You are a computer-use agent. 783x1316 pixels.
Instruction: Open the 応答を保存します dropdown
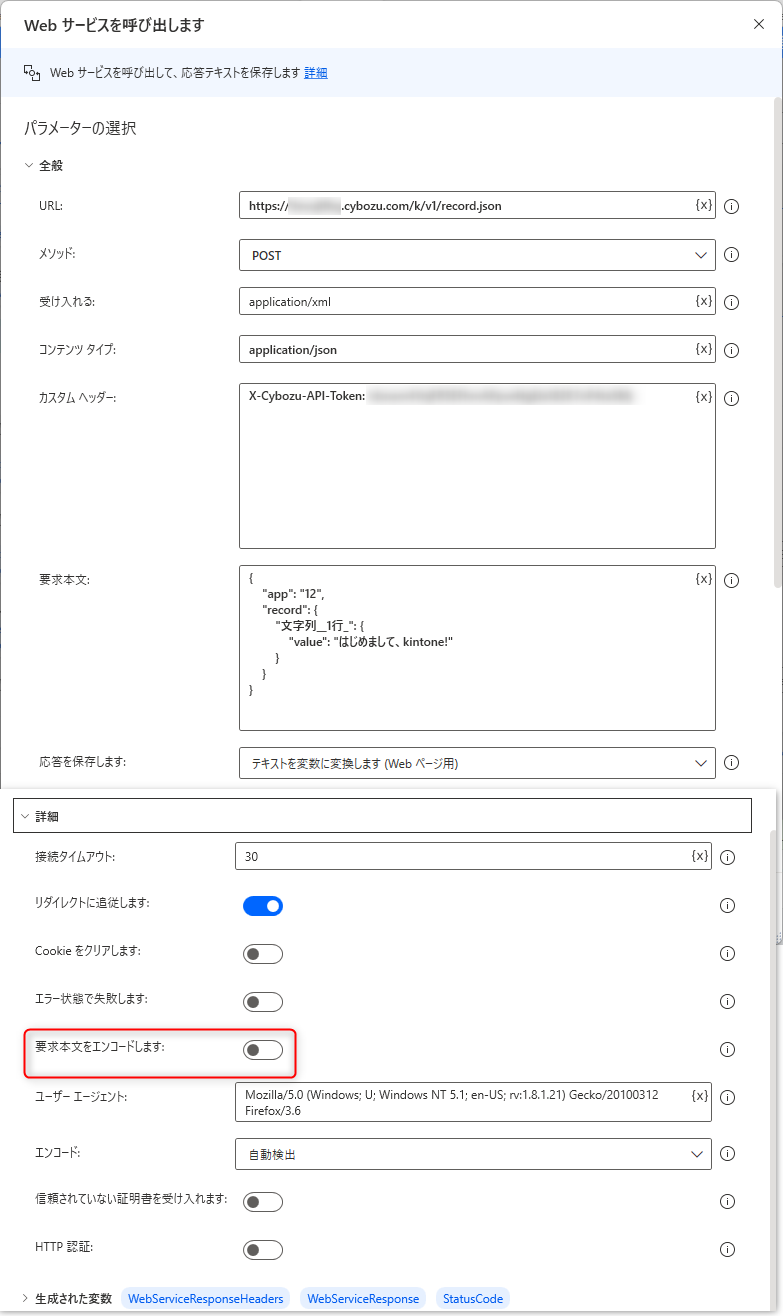(477, 763)
